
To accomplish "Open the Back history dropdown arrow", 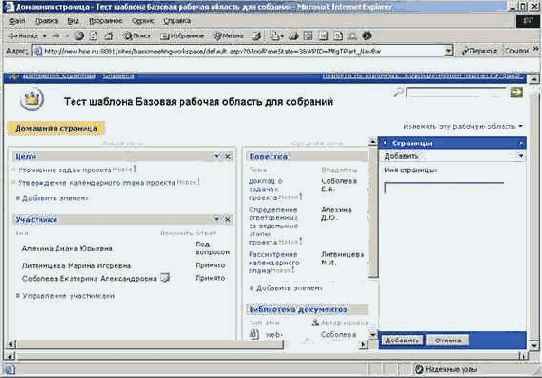I will pyautogui.click(x=44, y=36).
